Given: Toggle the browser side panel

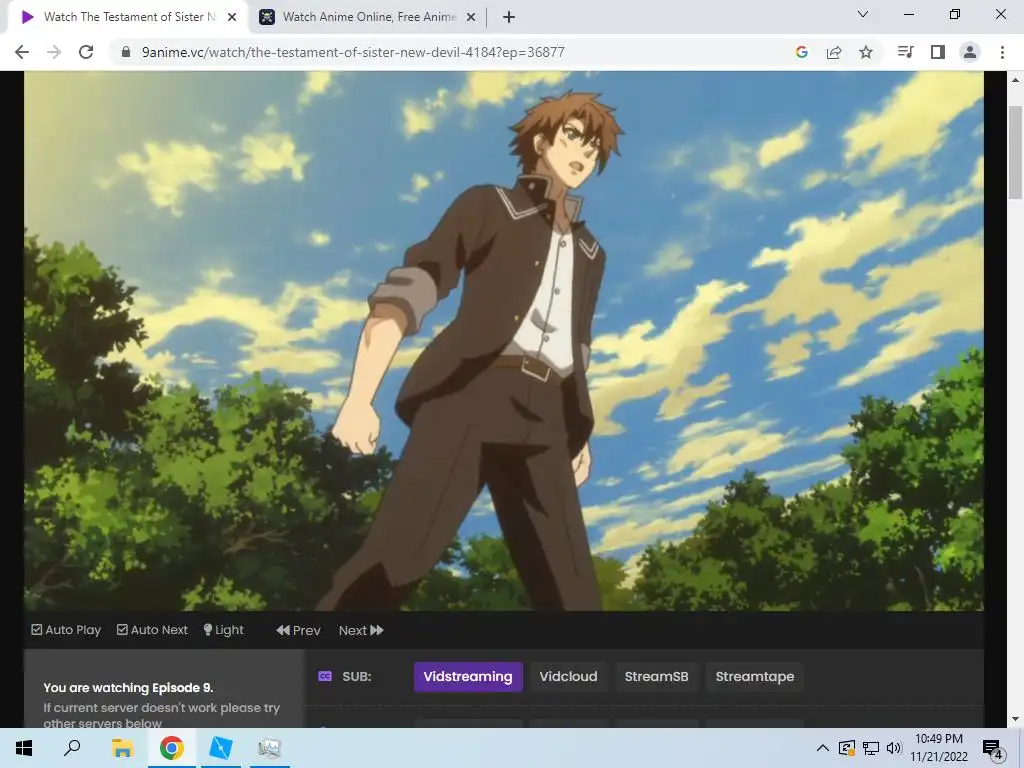Looking at the screenshot, I should 938,52.
